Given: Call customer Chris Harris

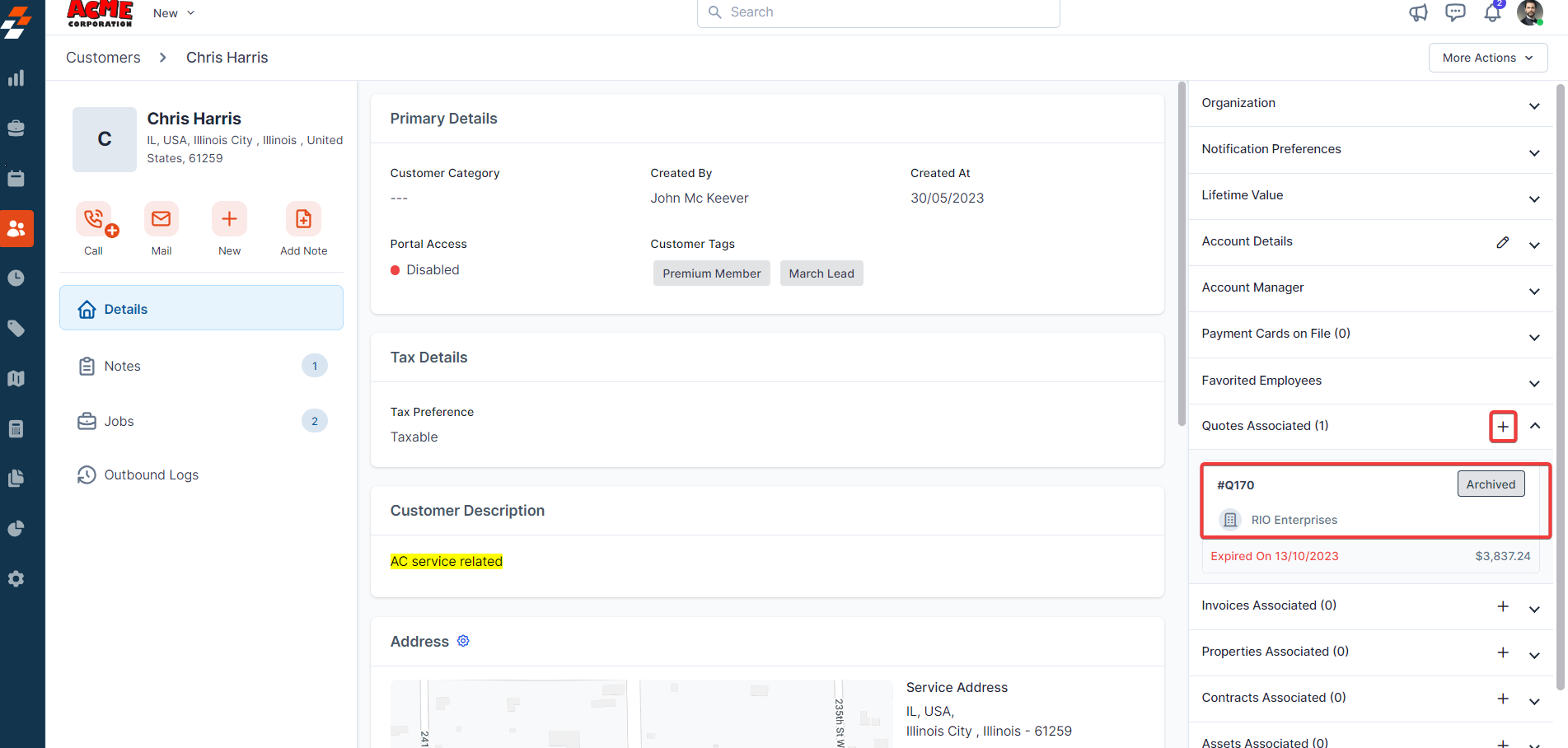Looking at the screenshot, I should (95, 219).
